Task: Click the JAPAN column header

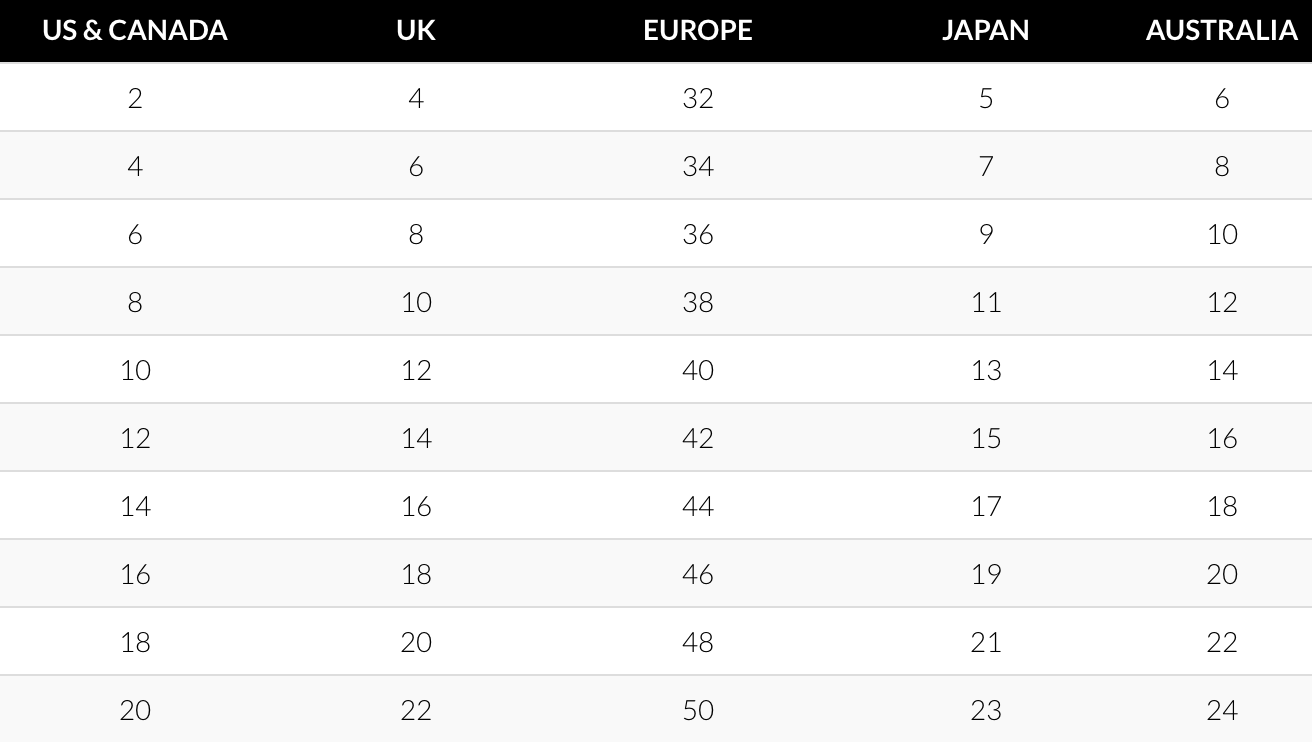Action: coord(985,30)
